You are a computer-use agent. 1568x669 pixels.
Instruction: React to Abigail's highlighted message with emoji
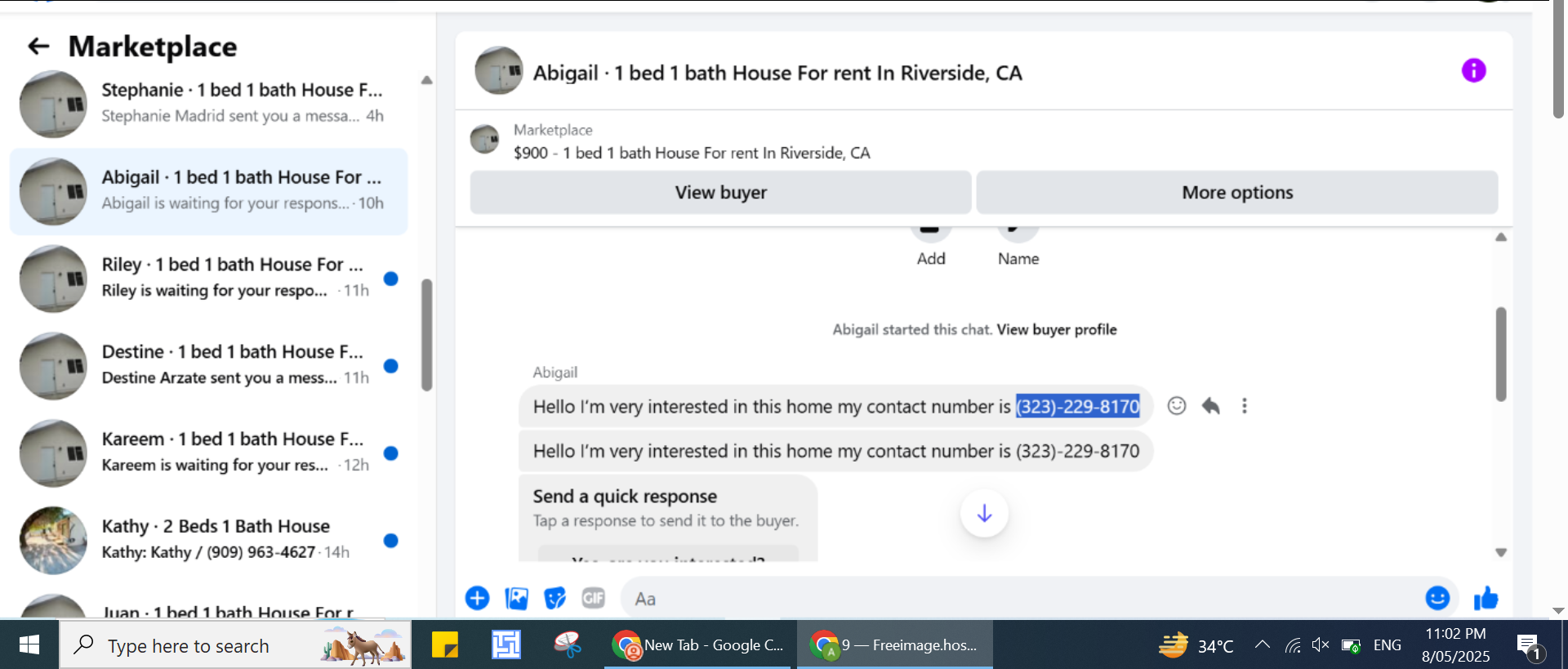[1176, 406]
